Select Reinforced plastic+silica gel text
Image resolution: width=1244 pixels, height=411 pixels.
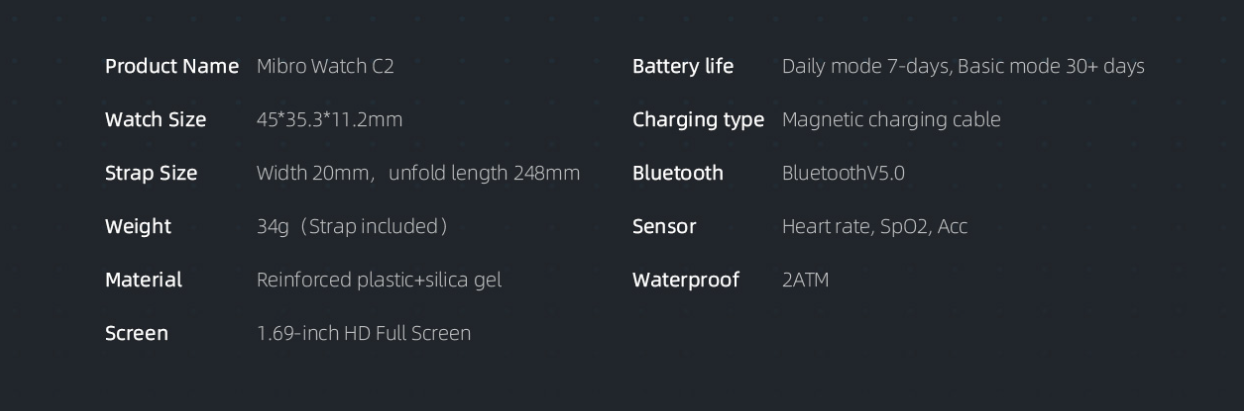tap(379, 280)
